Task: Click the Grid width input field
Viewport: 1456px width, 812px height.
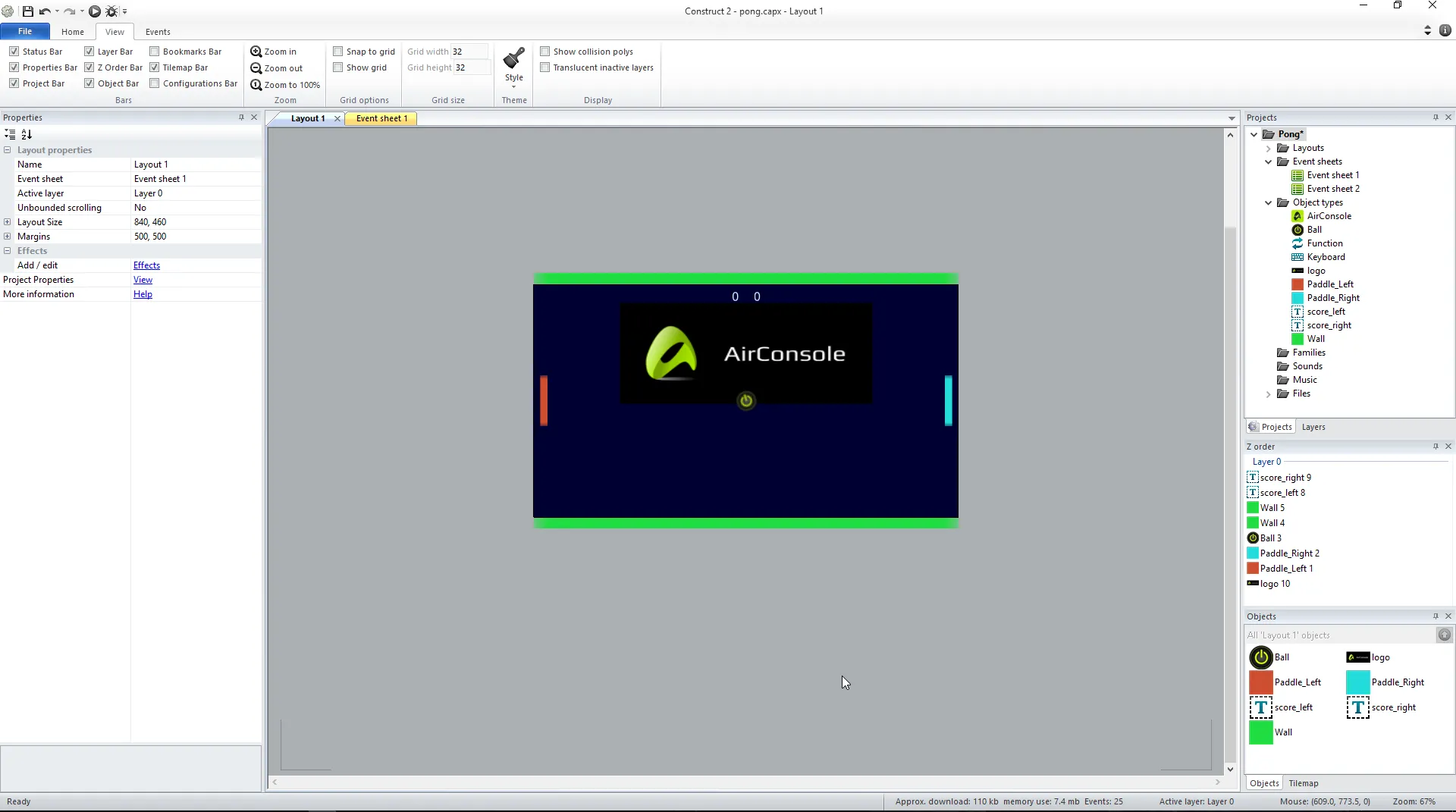Action: point(470,52)
